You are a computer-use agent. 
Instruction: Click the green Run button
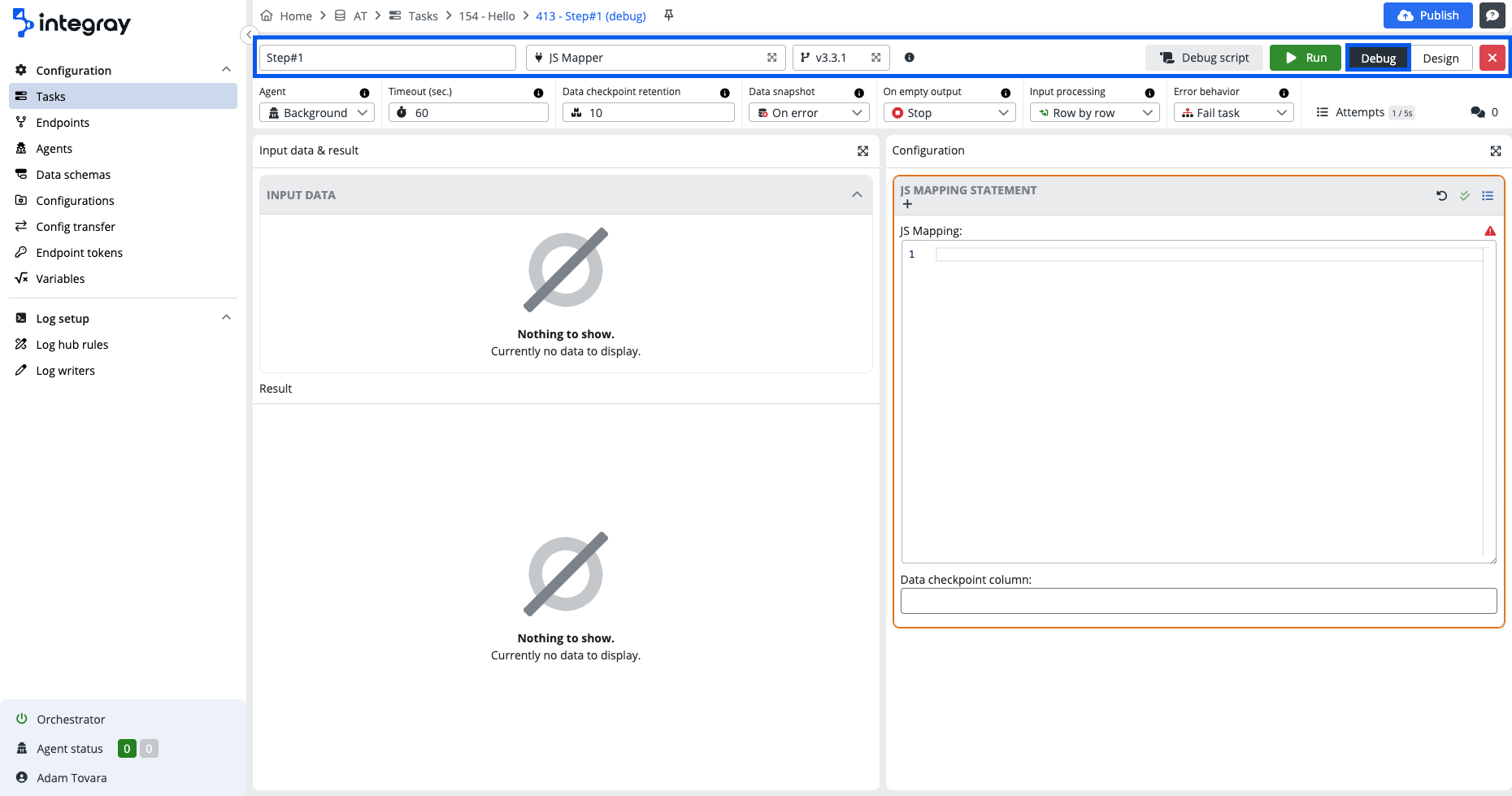pos(1305,58)
